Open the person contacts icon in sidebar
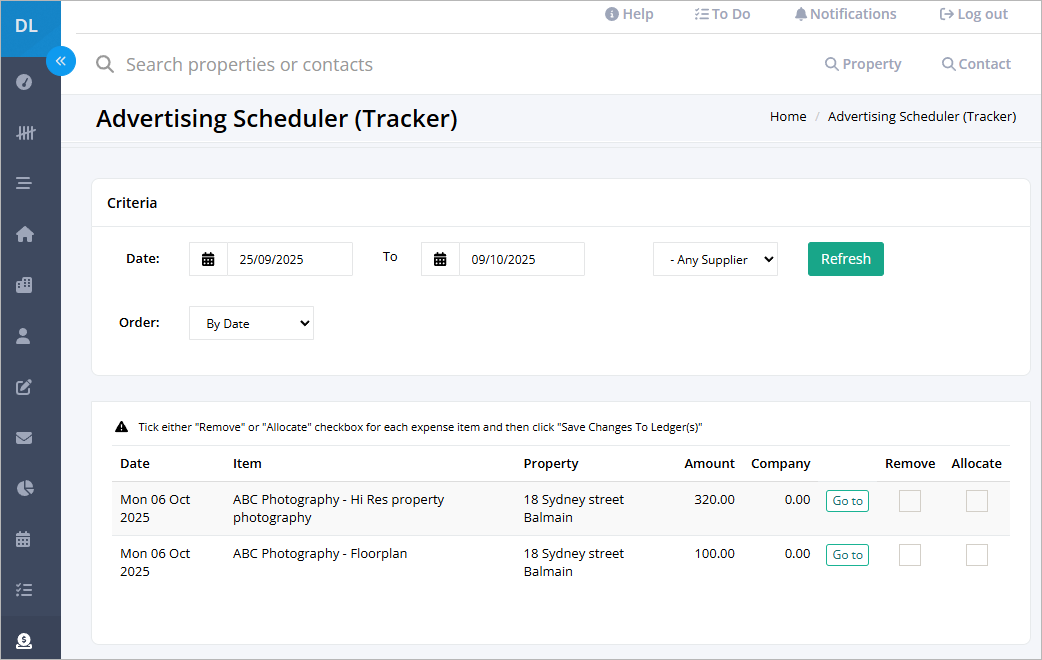The image size is (1042, 660). coord(23,336)
